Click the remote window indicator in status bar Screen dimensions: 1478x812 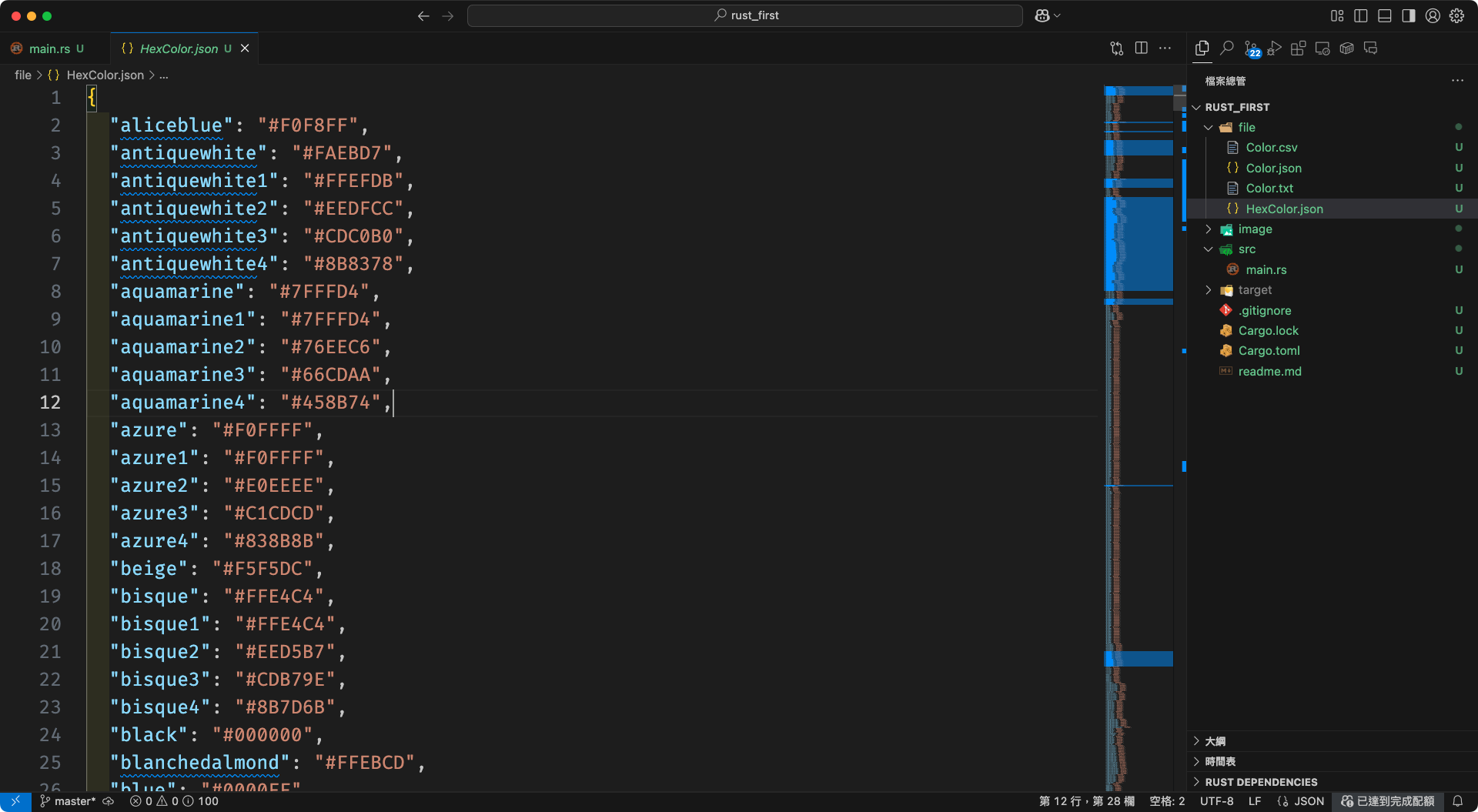click(x=15, y=801)
